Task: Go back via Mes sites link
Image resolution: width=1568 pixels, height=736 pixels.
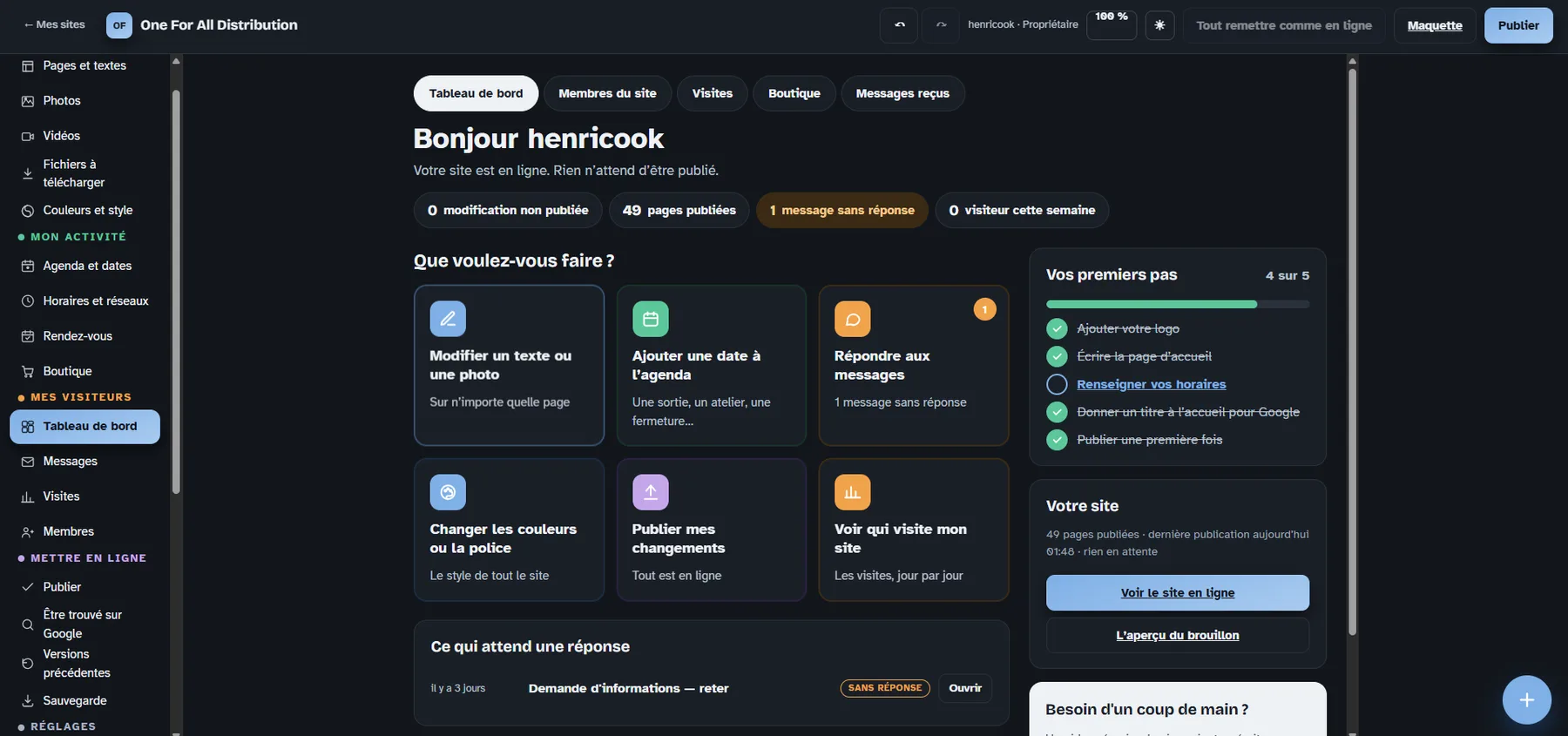Action: click(x=54, y=24)
